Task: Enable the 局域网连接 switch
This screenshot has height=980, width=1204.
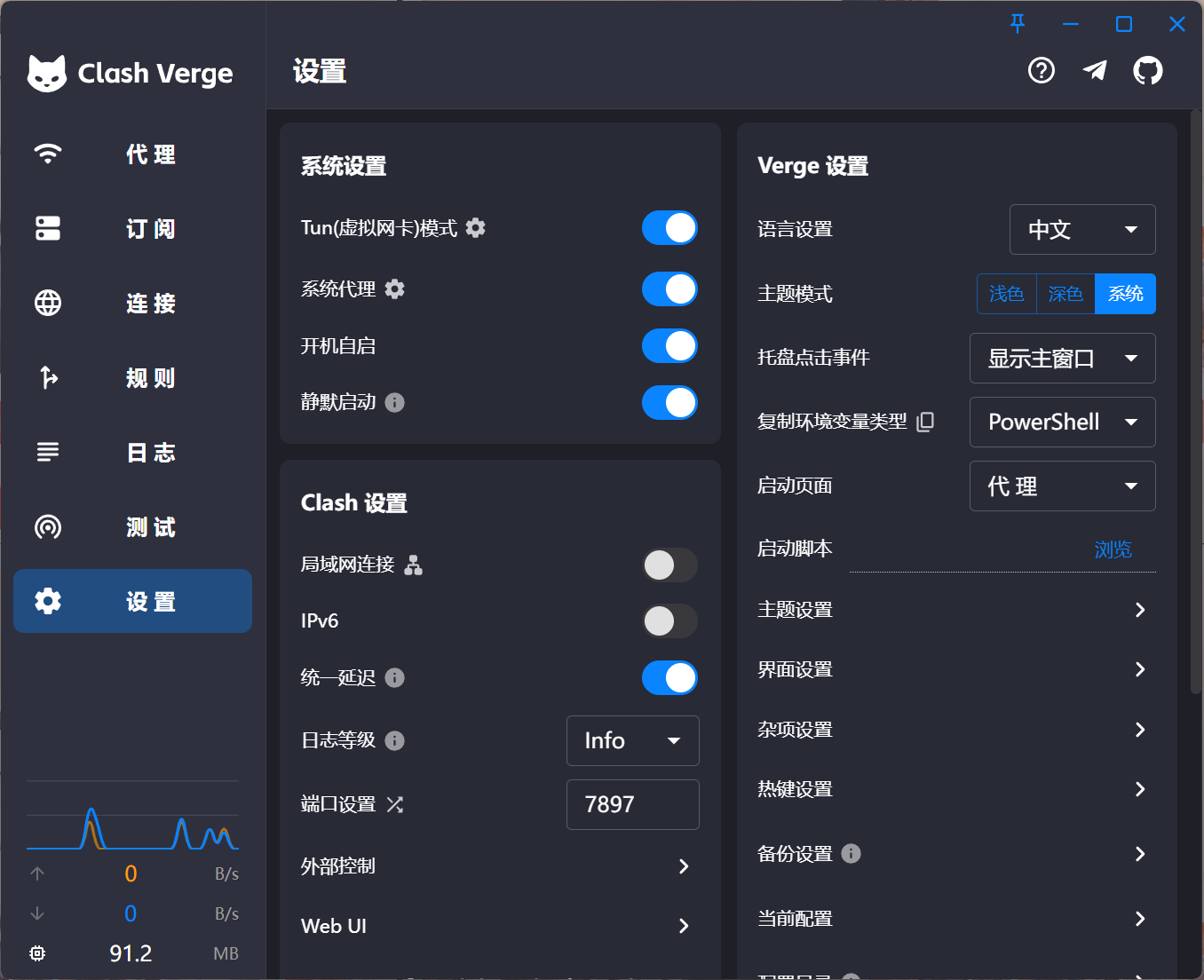Action: coord(669,565)
